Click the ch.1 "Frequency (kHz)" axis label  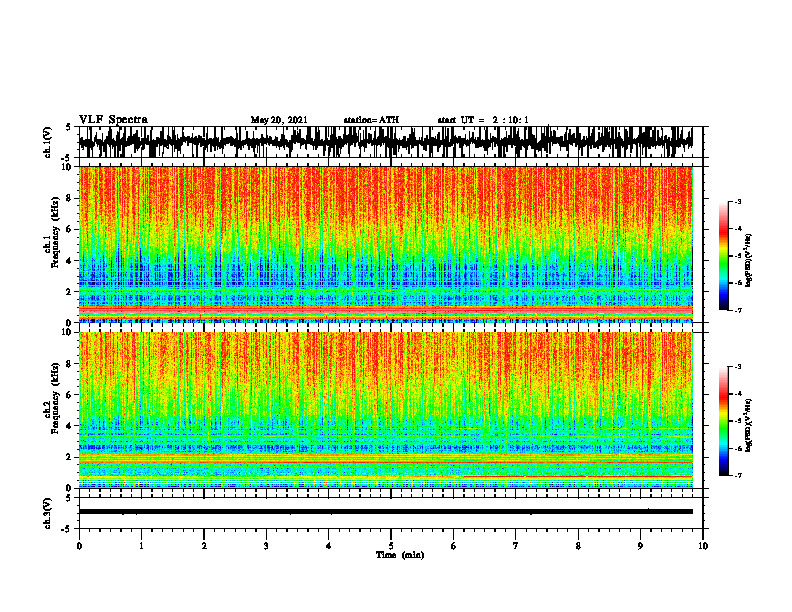(x=55, y=233)
